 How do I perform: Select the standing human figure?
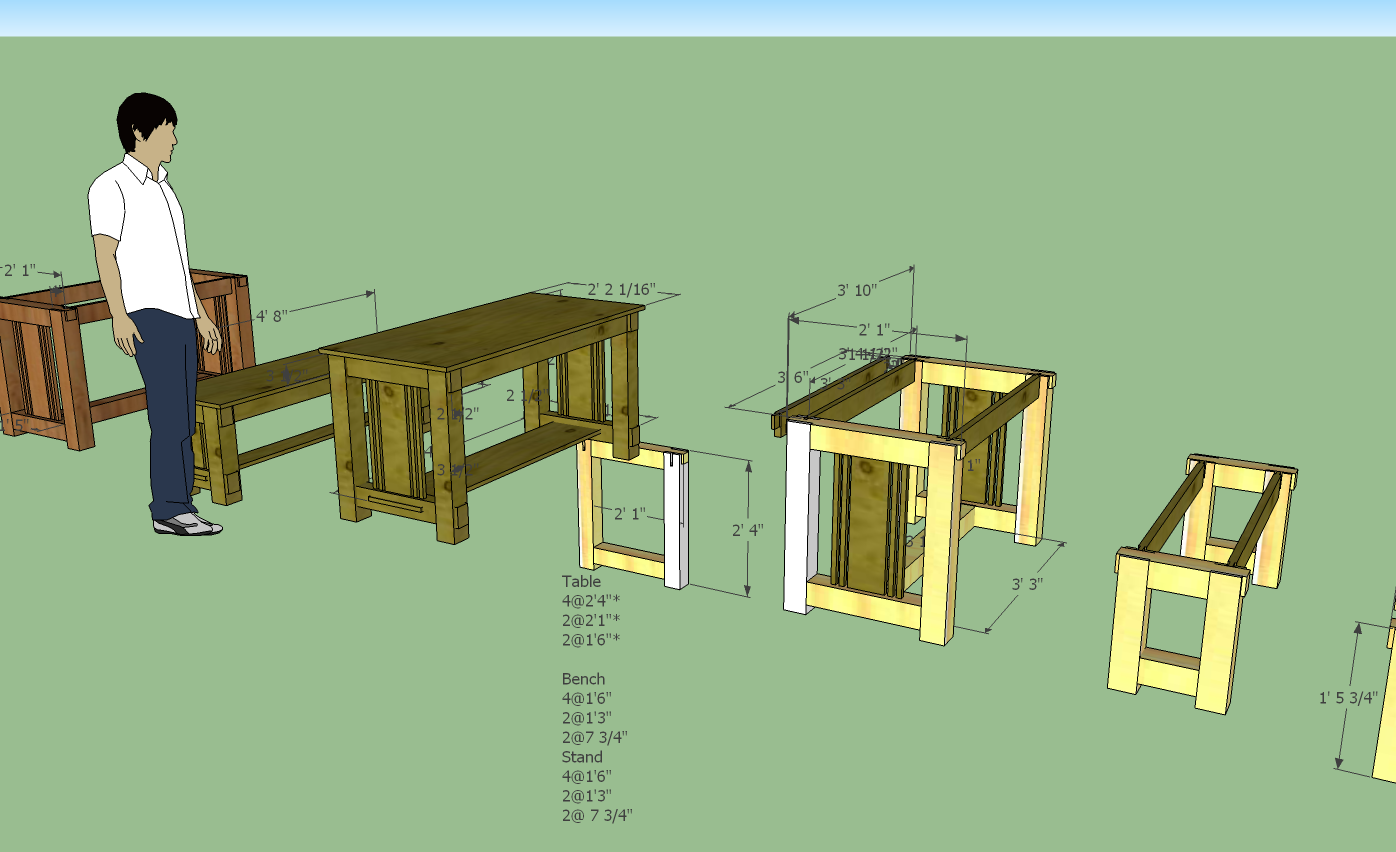(156, 315)
